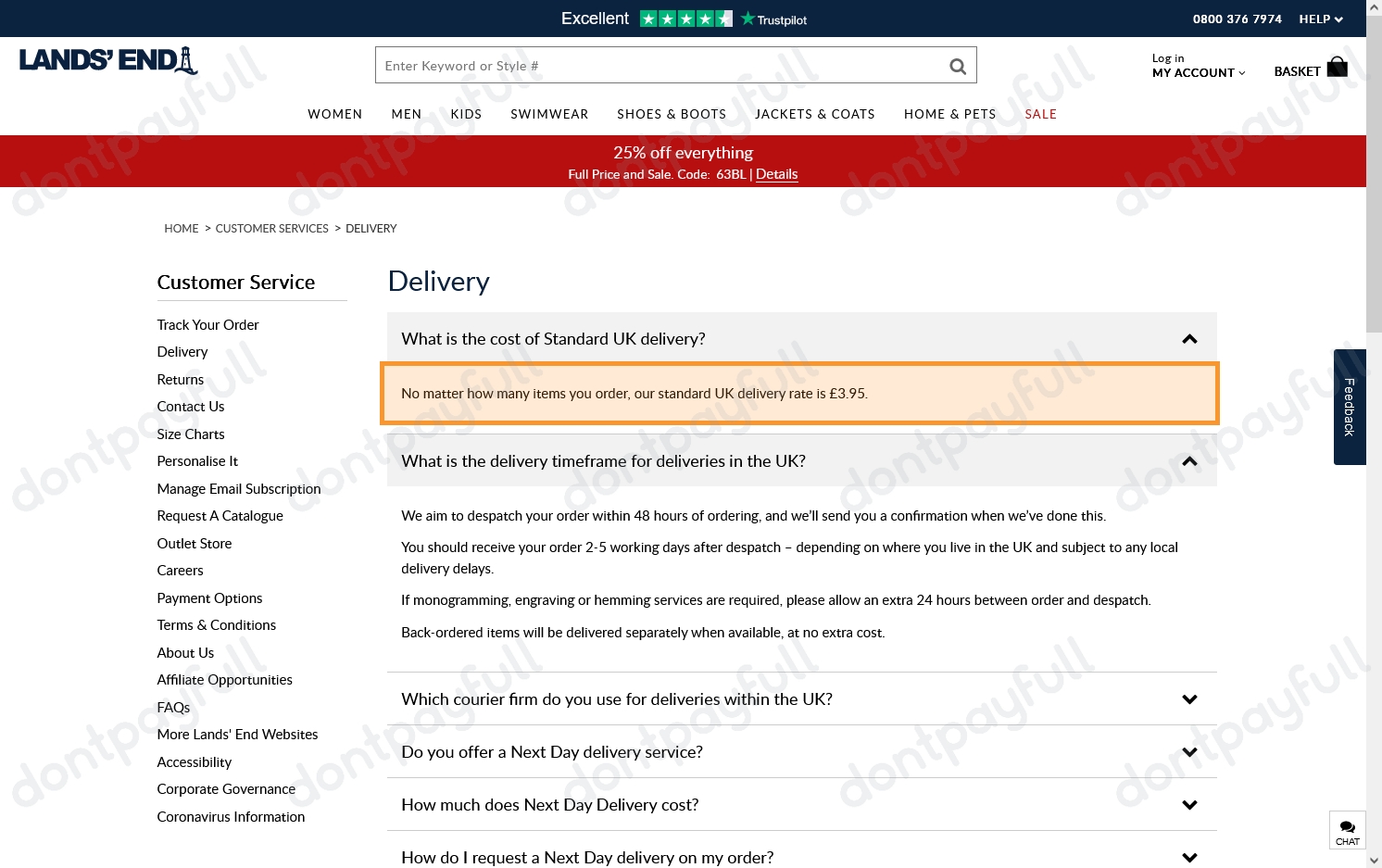The image size is (1382, 868).
Task: Click the 25% off everything banner text
Action: (684, 153)
